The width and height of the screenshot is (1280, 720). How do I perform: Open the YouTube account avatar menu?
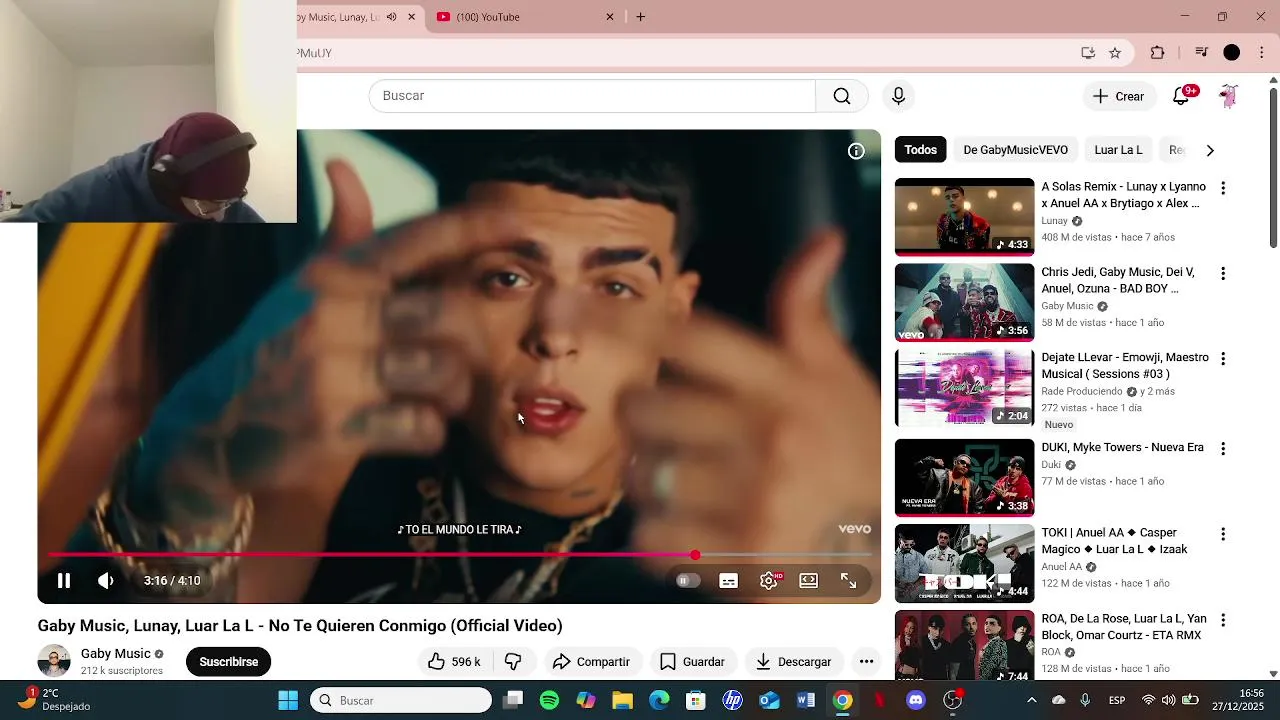tap(1229, 96)
